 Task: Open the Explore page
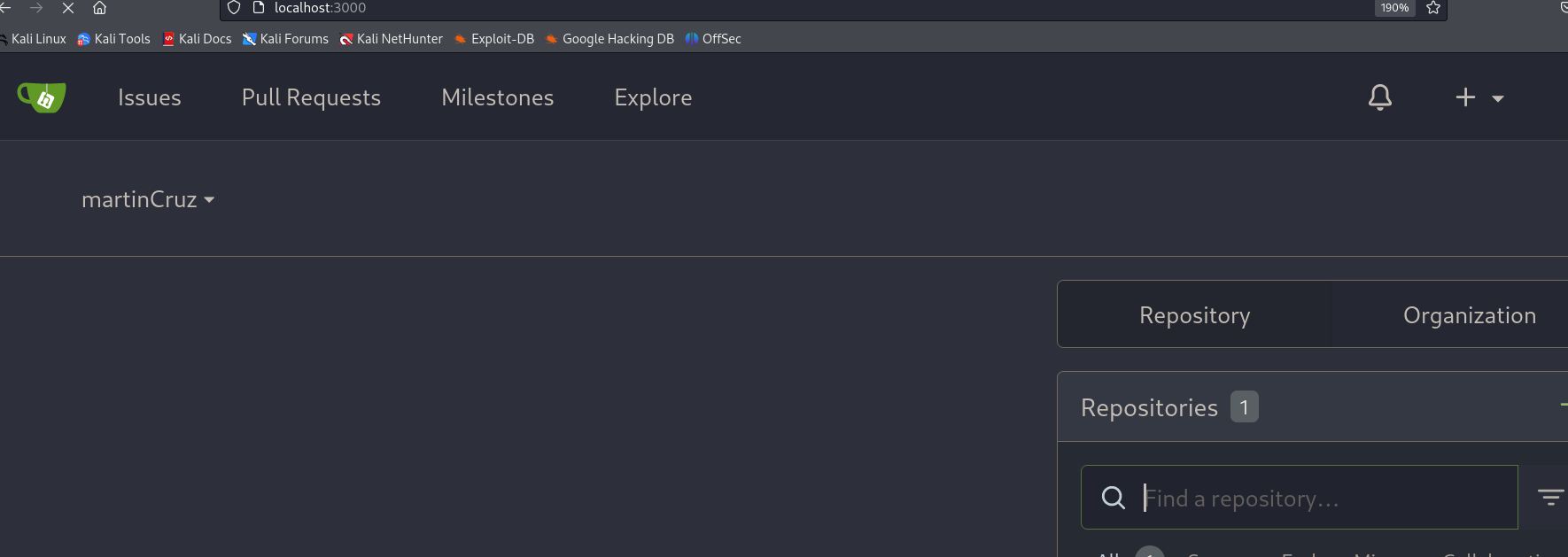pos(653,97)
